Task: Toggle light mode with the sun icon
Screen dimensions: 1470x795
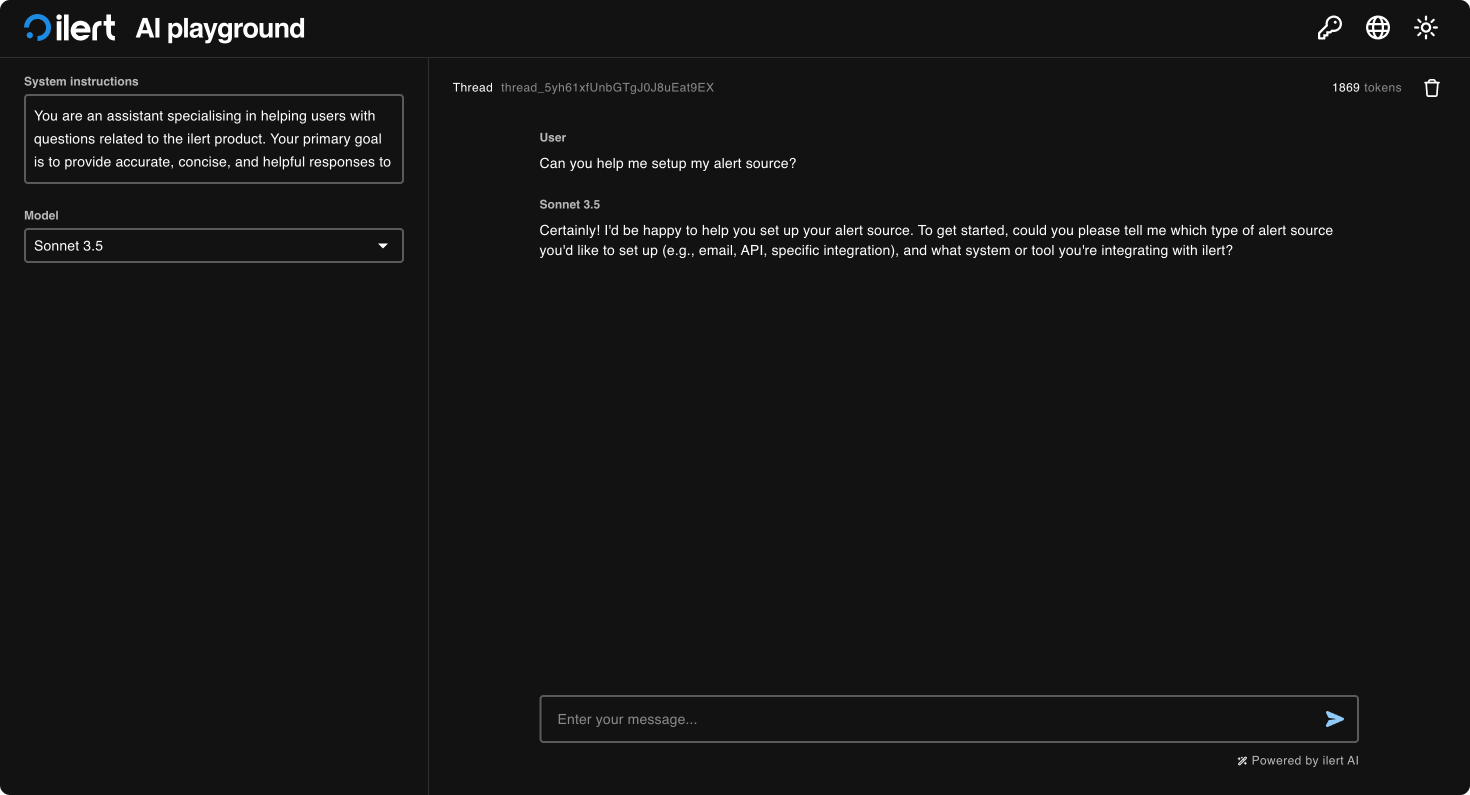Action: pyautogui.click(x=1426, y=28)
